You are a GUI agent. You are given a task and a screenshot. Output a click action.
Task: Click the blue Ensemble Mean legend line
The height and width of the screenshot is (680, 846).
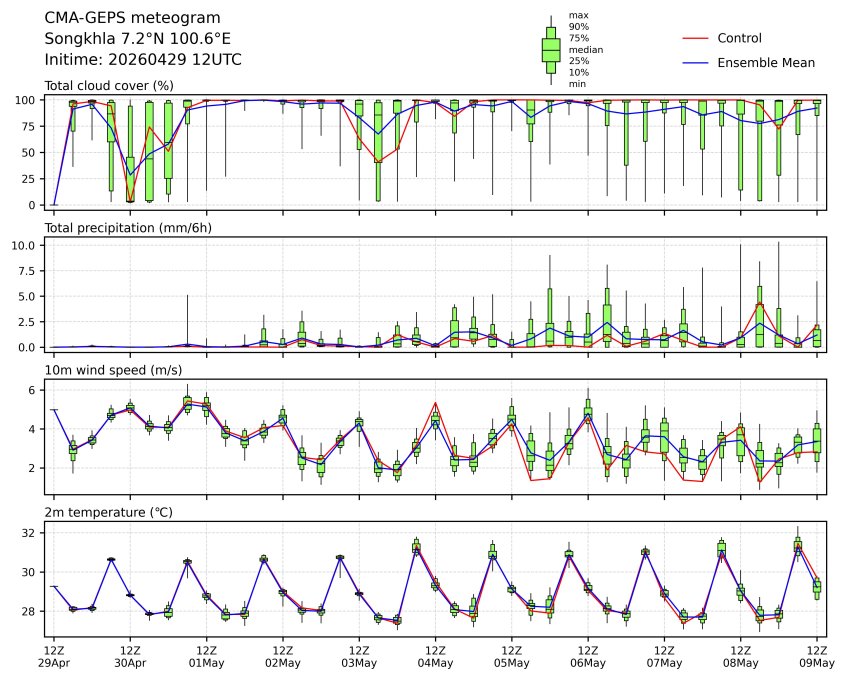pyautogui.click(x=695, y=62)
